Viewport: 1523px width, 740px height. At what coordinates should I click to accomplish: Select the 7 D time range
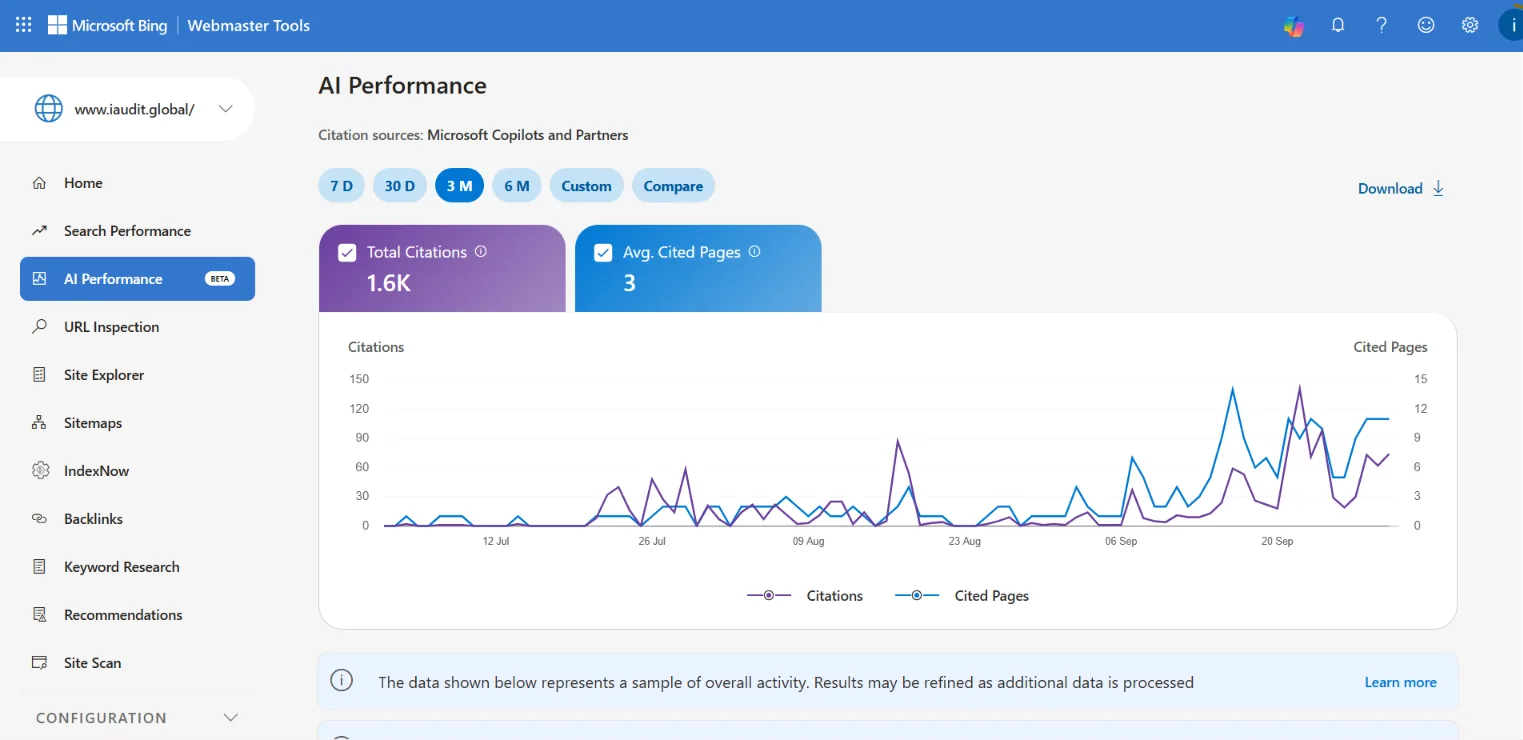click(x=342, y=186)
